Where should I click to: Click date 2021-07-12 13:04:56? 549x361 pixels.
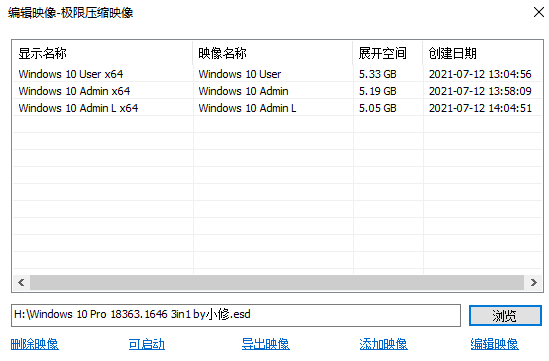coord(480,74)
